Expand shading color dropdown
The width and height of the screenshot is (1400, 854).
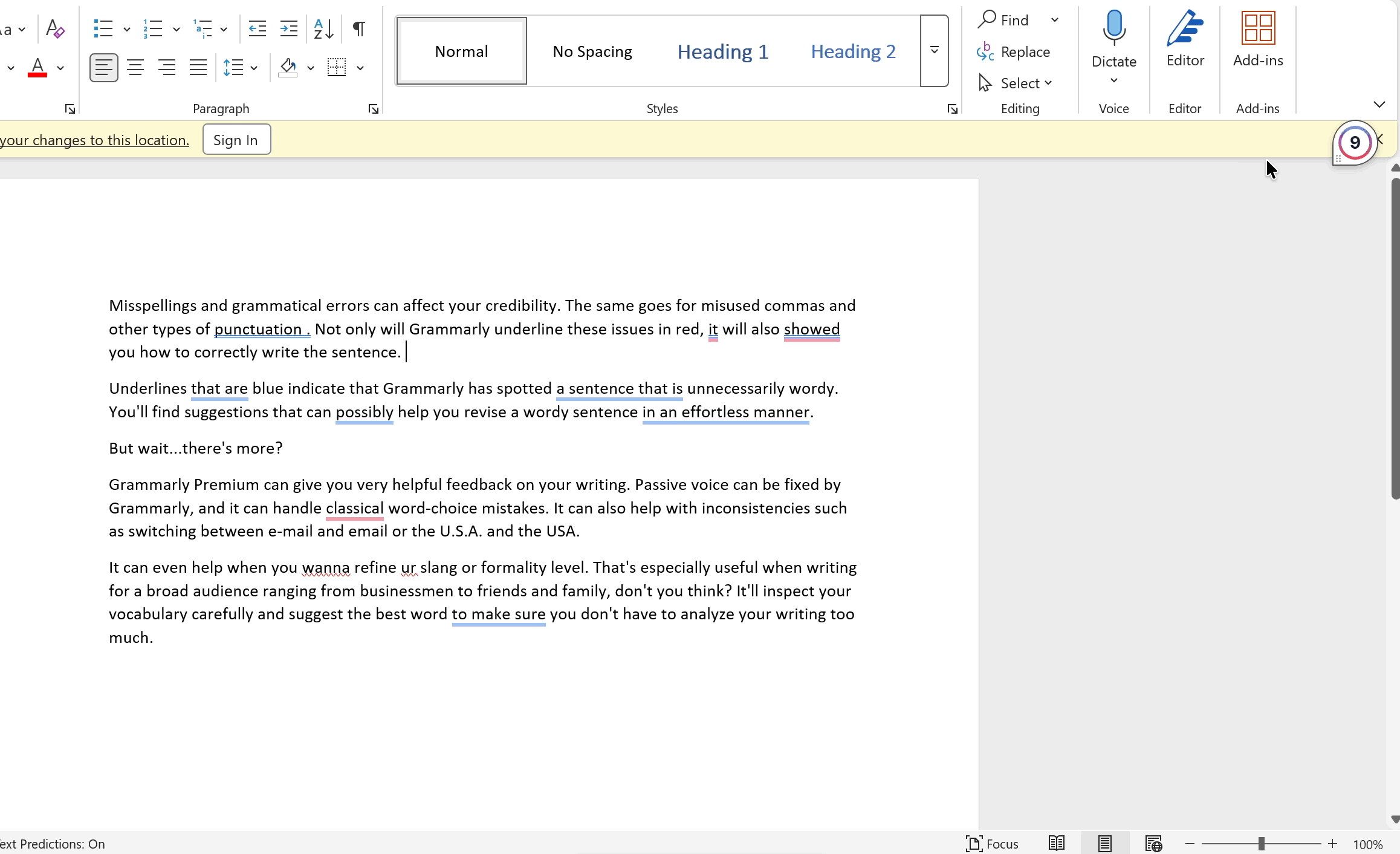tap(311, 68)
